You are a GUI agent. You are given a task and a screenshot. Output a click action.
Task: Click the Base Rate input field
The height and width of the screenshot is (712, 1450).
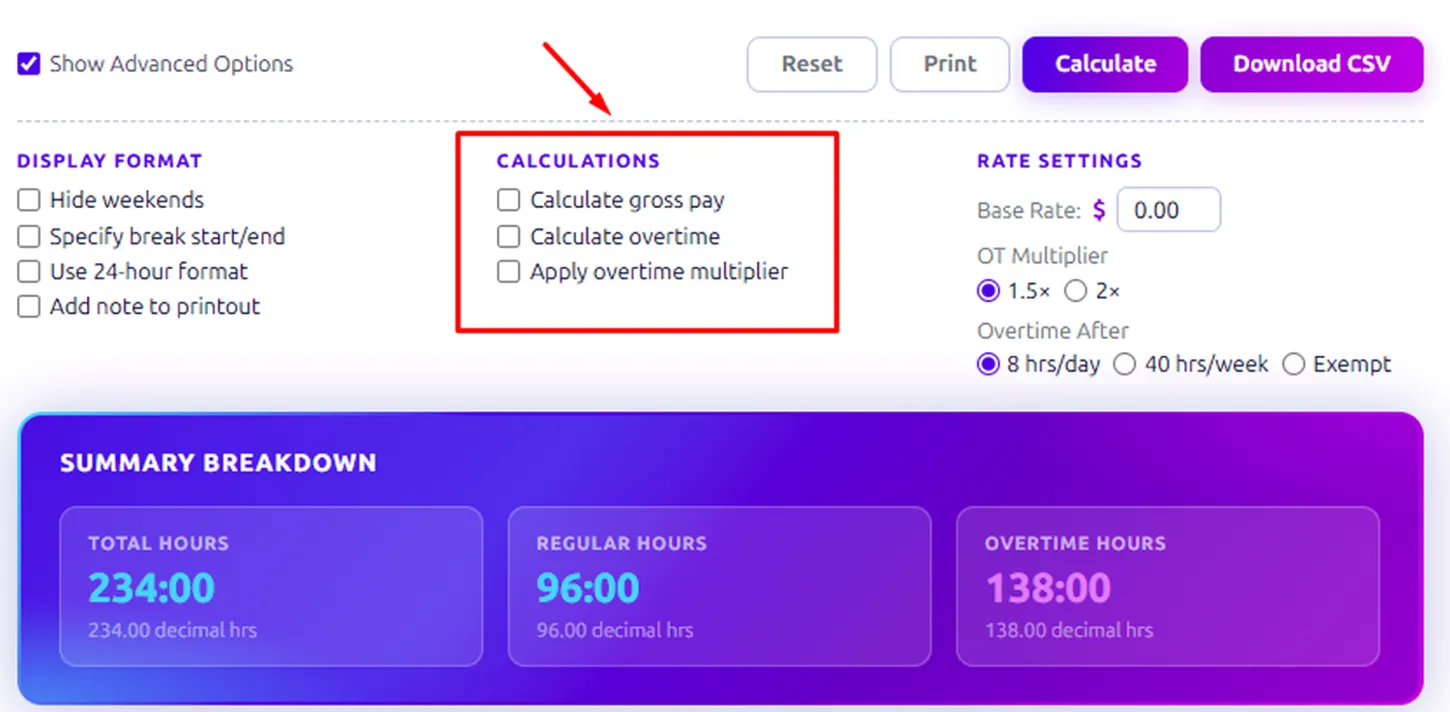click(1168, 210)
